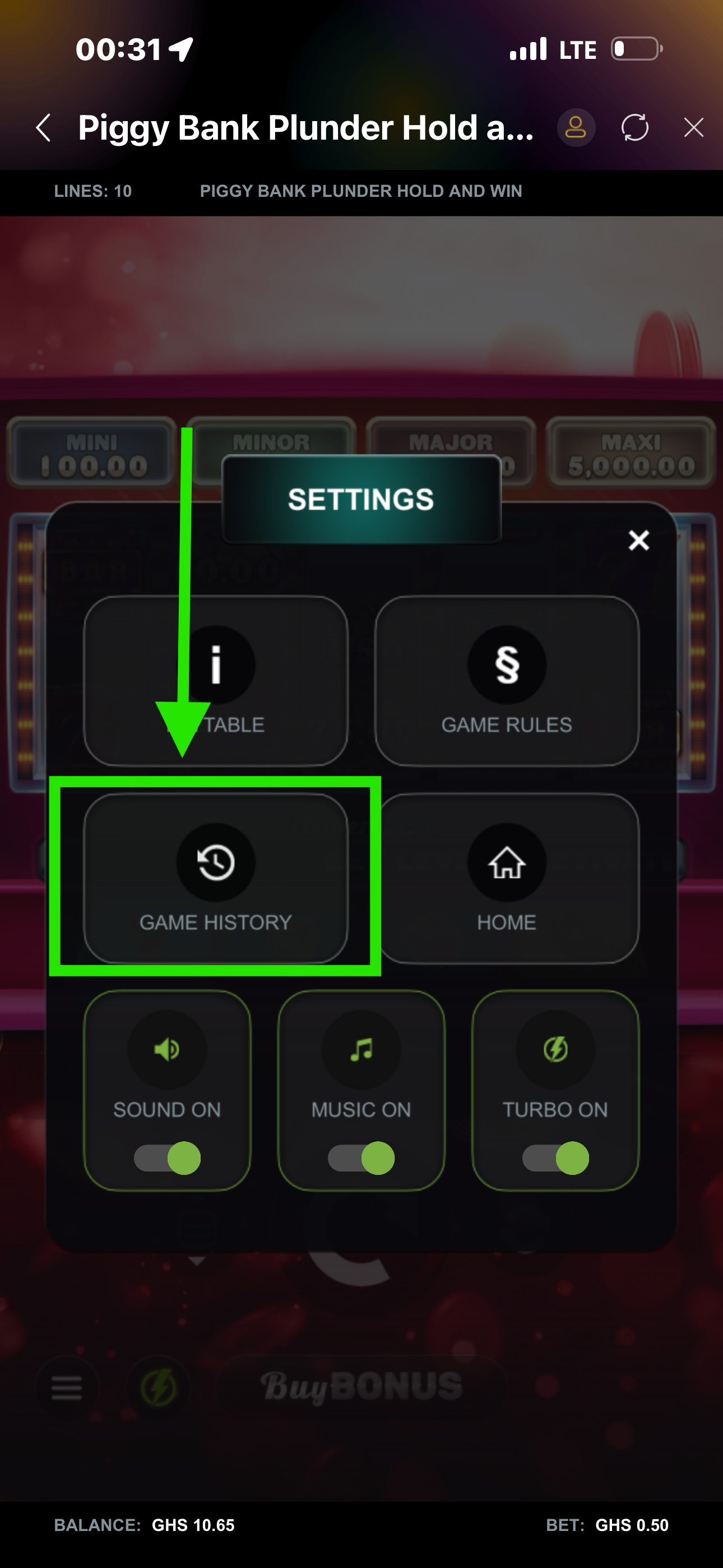Select the GAME RULES label
Viewport: 723px width, 1568px height.
click(x=506, y=725)
